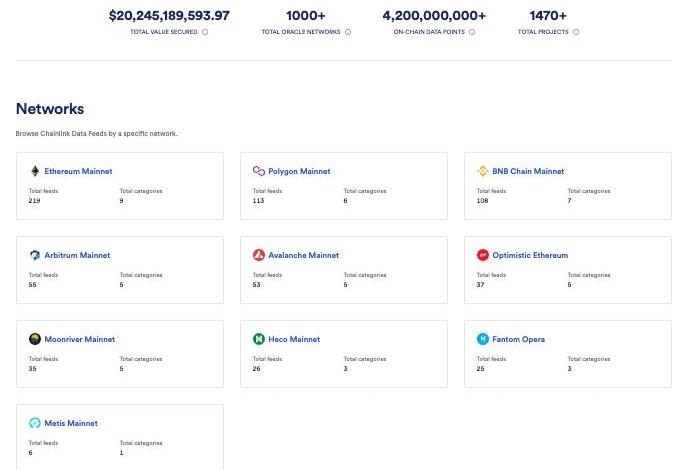Click the Moonriver Mainnet logo icon
The width and height of the screenshot is (693, 470).
point(35,339)
